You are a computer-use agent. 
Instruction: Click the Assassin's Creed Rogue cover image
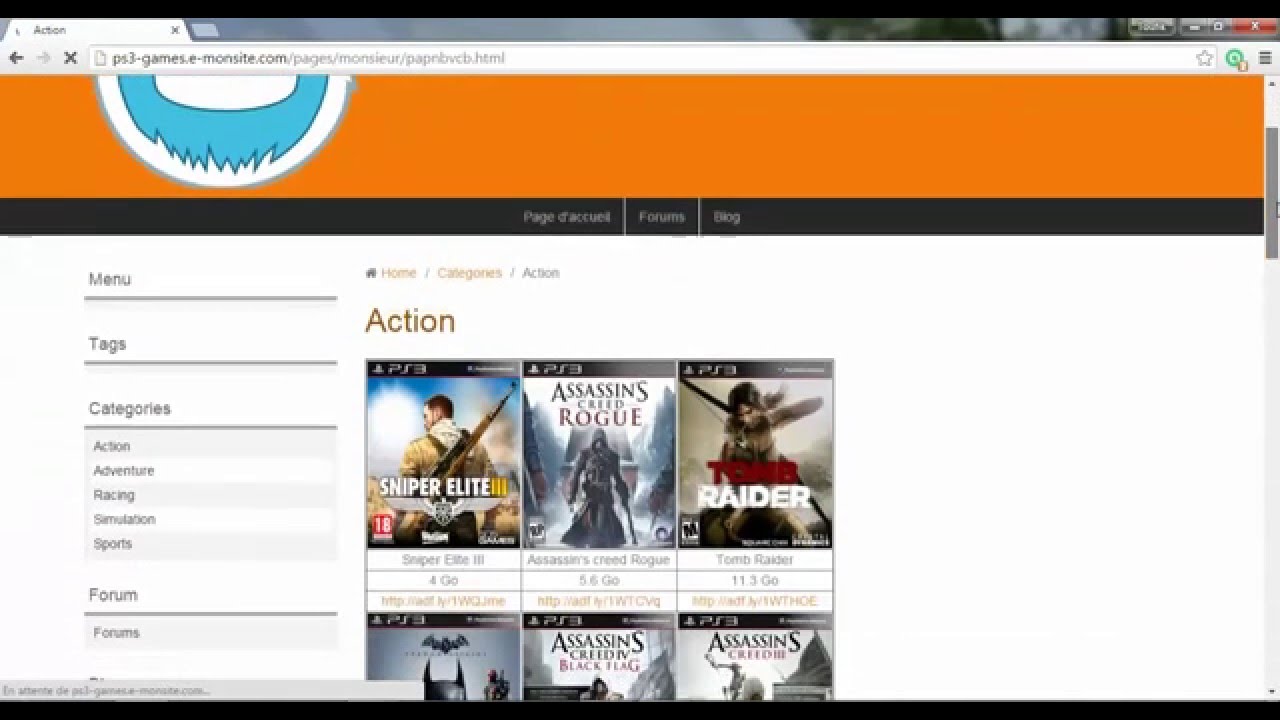coord(599,455)
